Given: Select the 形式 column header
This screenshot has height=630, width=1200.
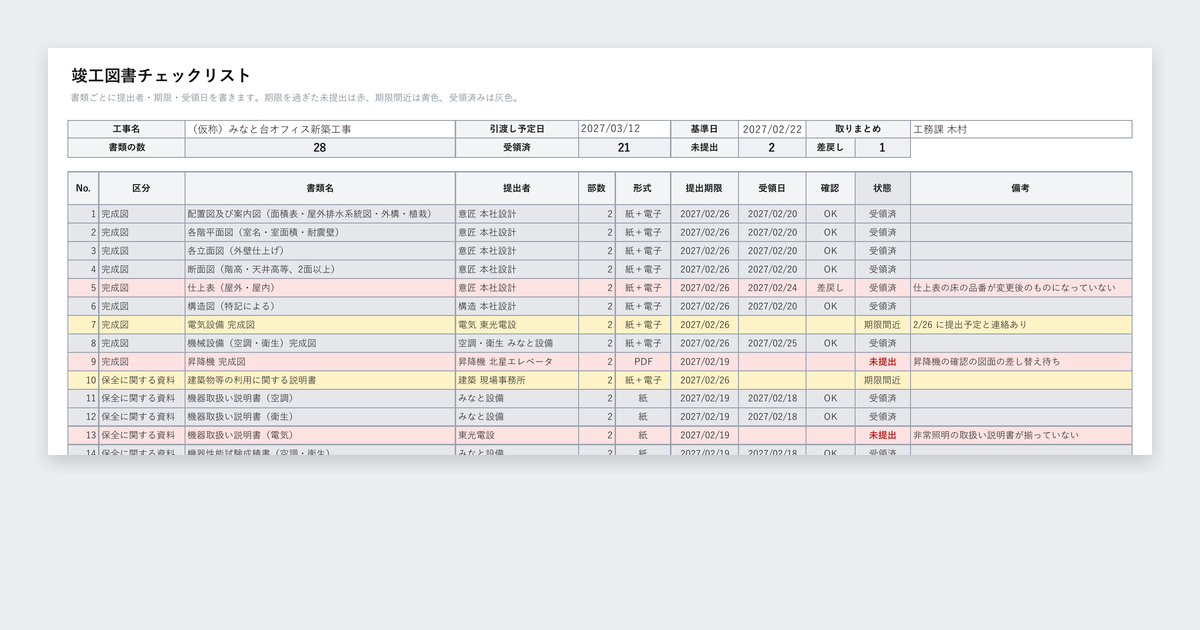Looking at the screenshot, I should [643, 188].
